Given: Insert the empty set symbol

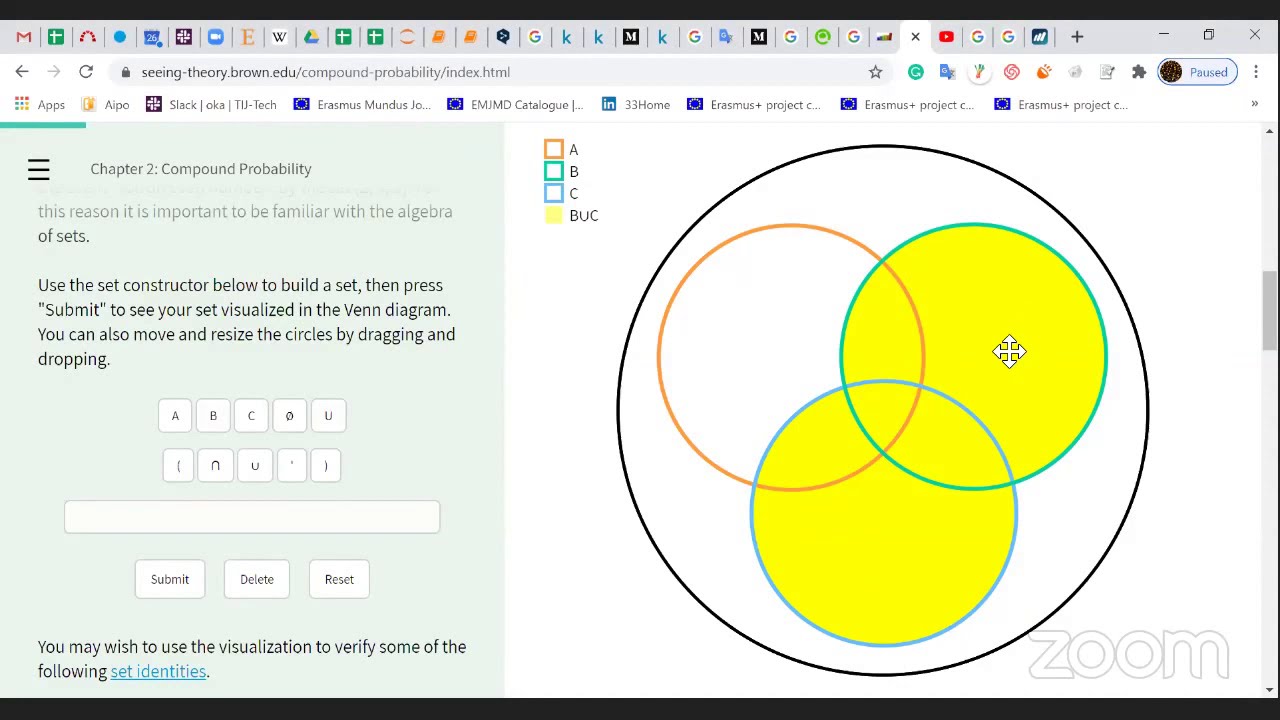Looking at the screenshot, I should coord(289,416).
